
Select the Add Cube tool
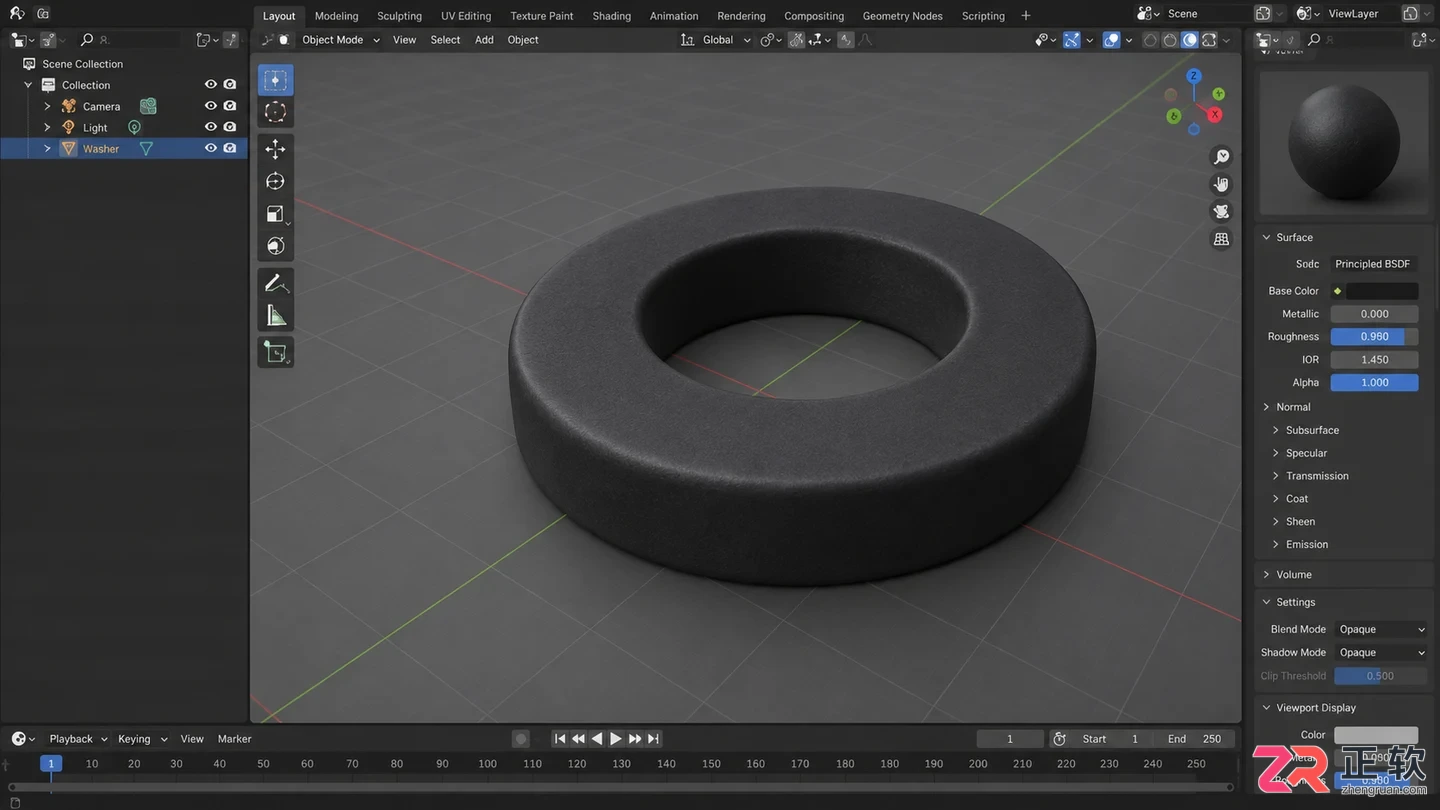[x=275, y=352]
